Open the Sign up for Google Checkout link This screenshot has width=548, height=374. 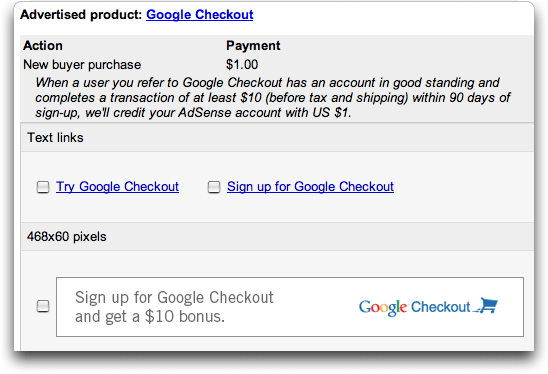(310, 187)
